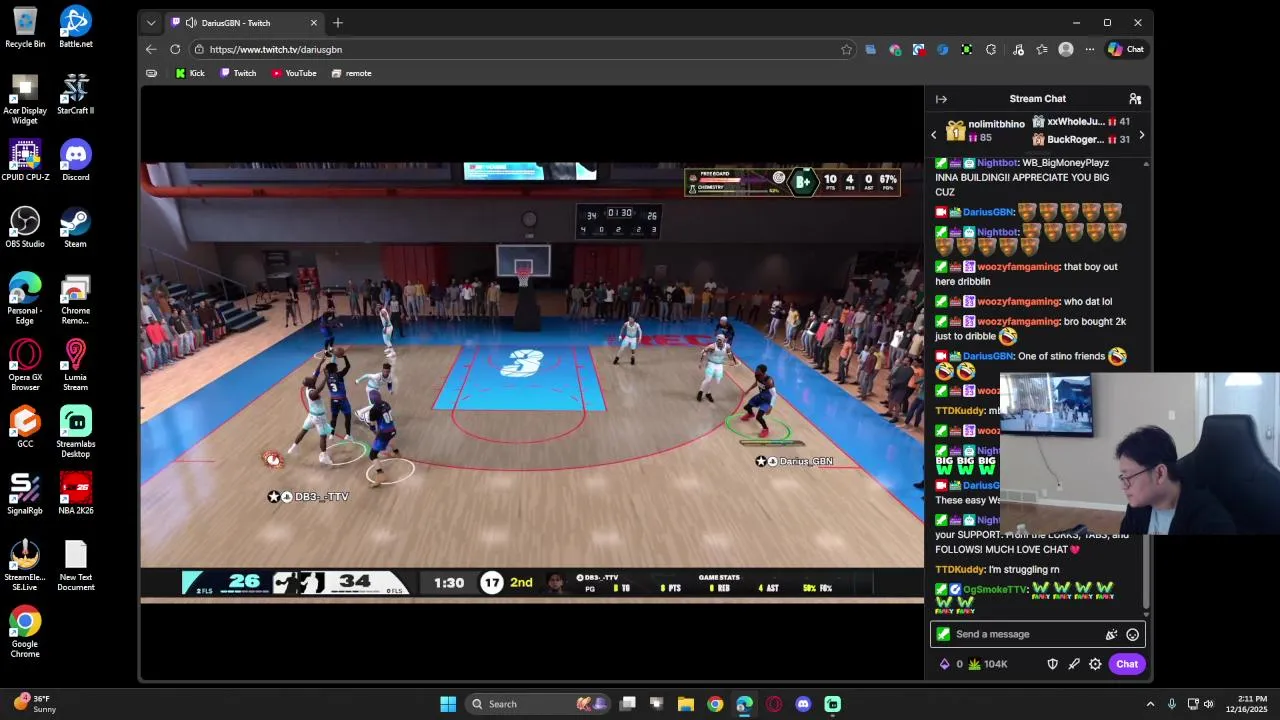Open the GCC desktop icon
Viewport: 1280px width, 720px height.
point(25,427)
